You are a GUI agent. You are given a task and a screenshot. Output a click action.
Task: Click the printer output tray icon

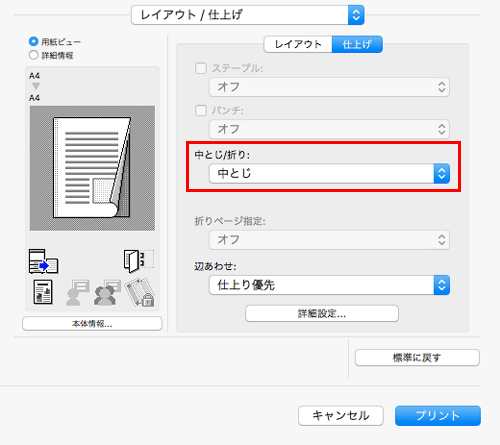[x=43, y=261]
